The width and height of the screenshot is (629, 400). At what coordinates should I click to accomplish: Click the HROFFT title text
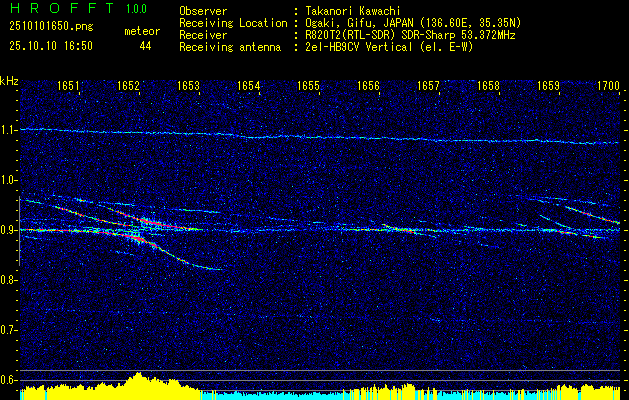[x=50, y=9]
